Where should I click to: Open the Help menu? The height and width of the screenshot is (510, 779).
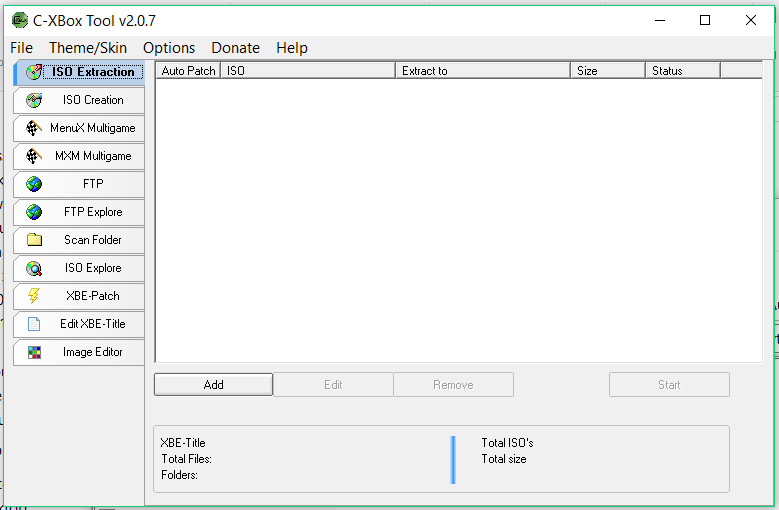292,48
